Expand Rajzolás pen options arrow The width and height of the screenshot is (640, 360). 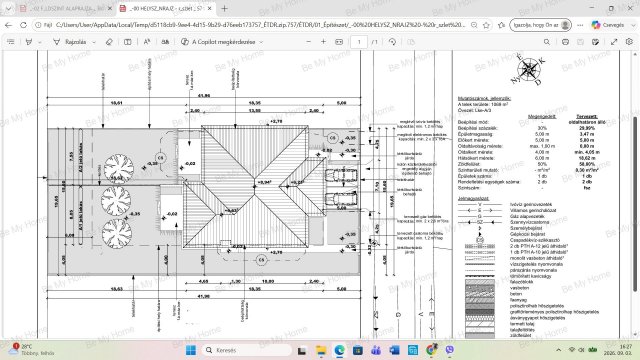click(94, 42)
